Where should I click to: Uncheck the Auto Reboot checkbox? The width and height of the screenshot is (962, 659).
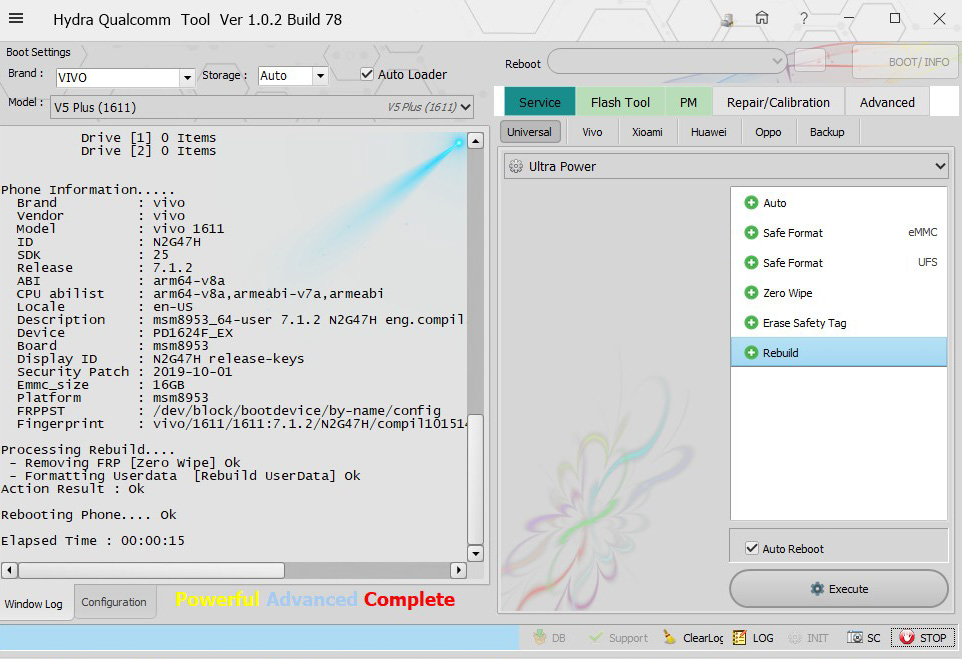point(752,549)
